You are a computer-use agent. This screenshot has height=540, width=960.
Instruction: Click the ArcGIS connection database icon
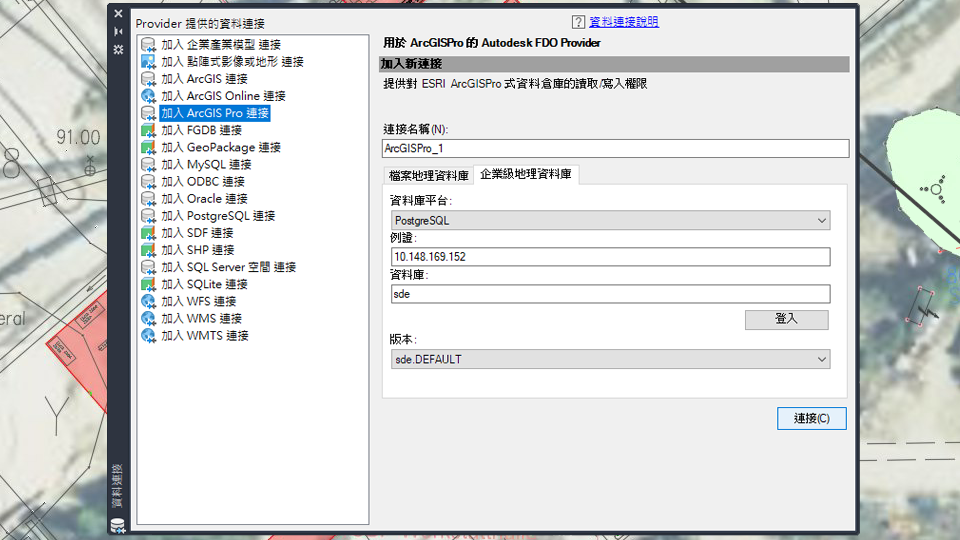(148, 79)
